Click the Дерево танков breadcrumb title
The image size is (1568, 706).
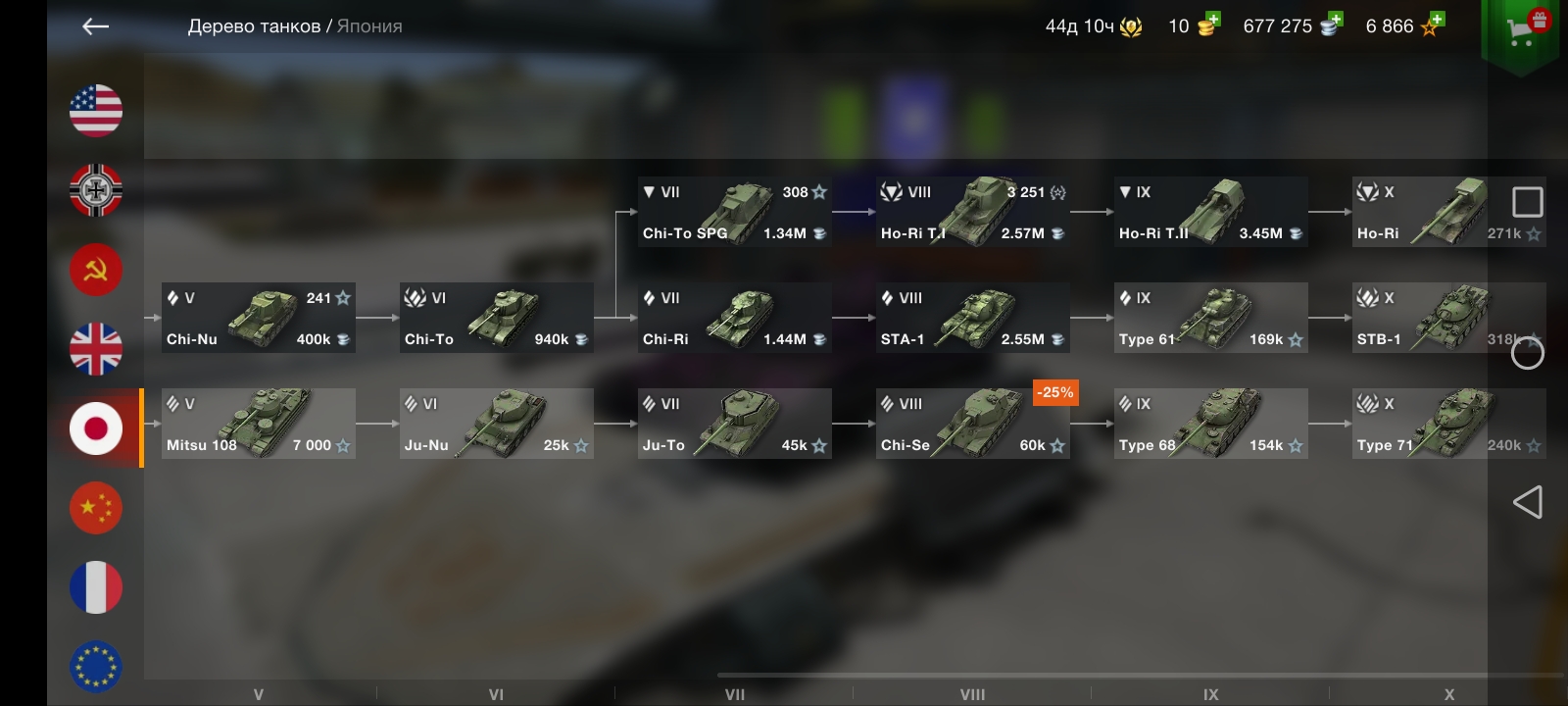[254, 26]
